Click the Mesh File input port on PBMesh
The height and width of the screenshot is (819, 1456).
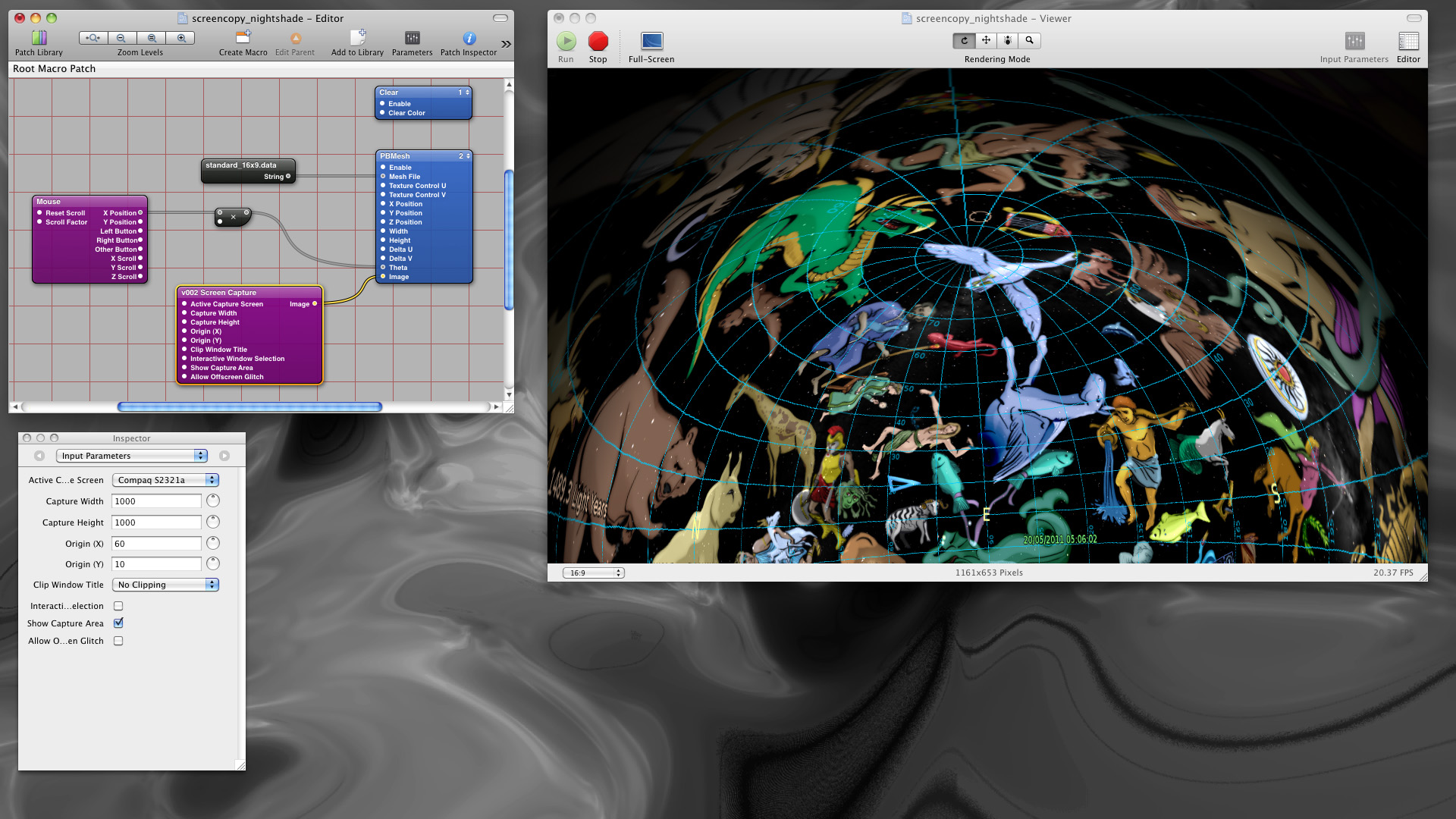click(383, 177)
